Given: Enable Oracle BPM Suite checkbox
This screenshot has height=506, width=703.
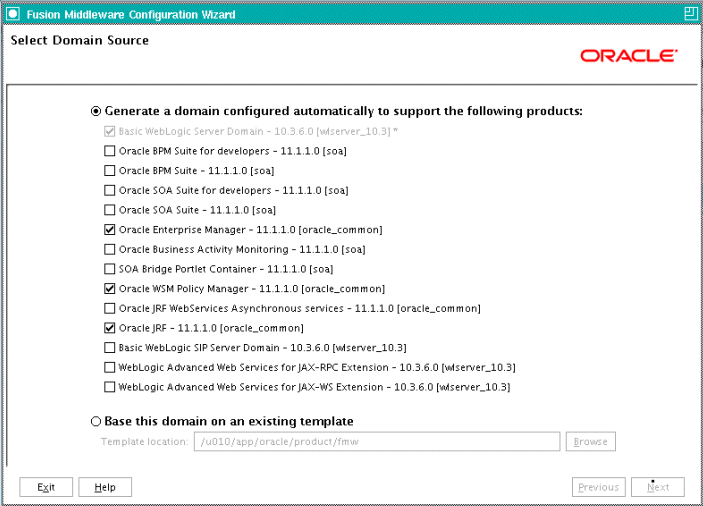Looking at the screenshot, I should 109,171.
